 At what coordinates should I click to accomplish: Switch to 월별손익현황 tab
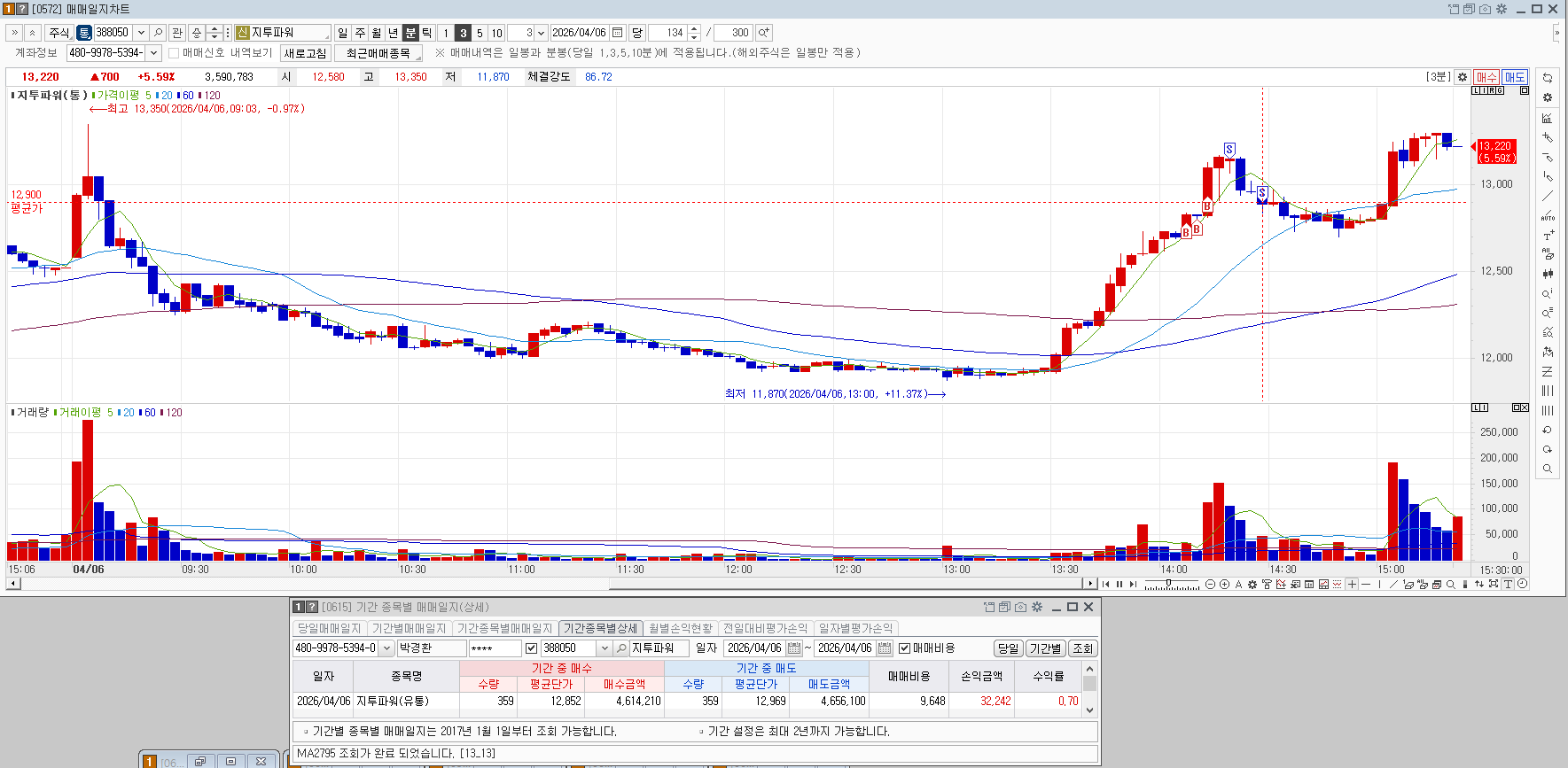[680, 628]
